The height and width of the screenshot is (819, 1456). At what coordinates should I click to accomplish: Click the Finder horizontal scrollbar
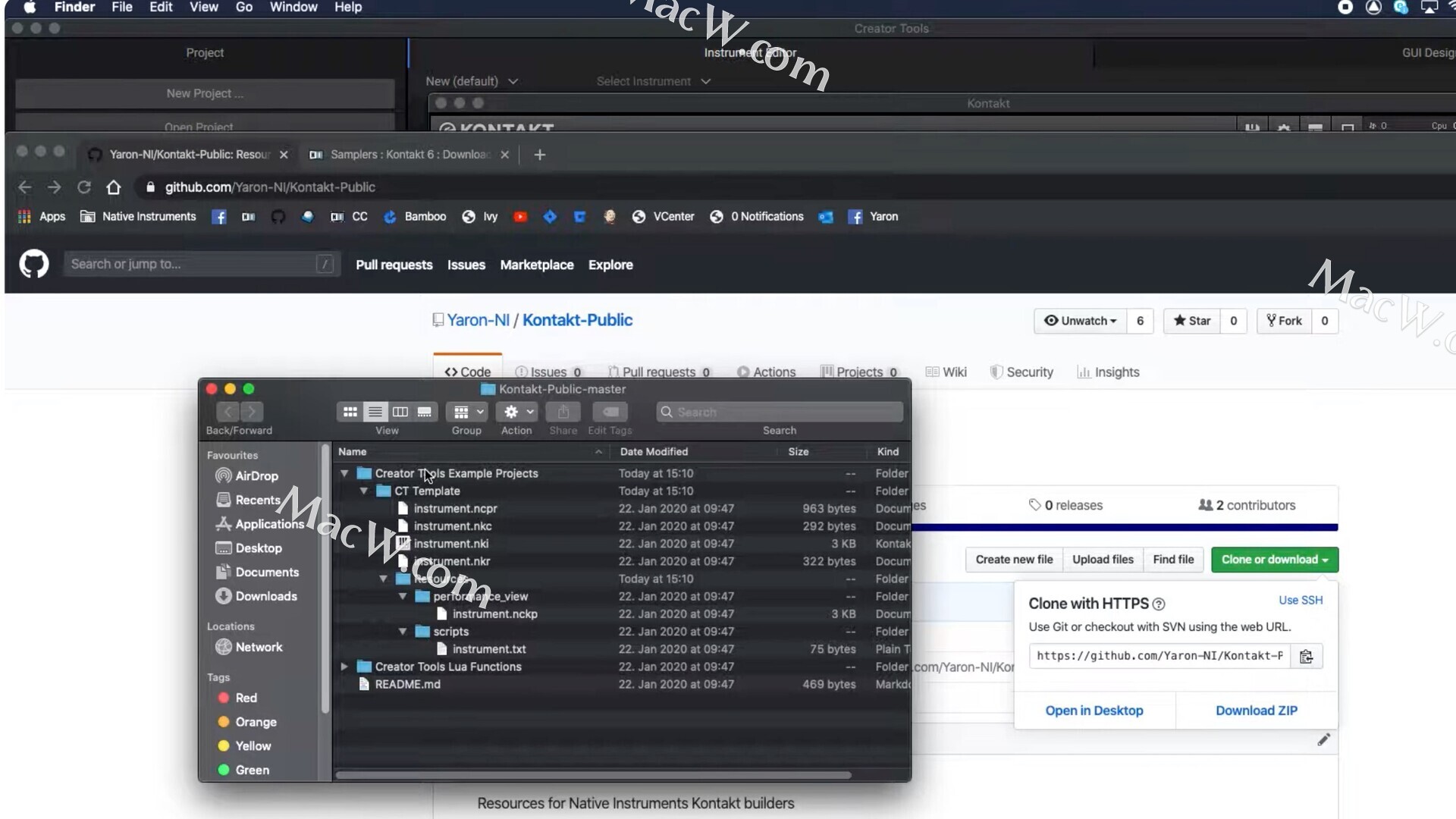pos(593,775)
